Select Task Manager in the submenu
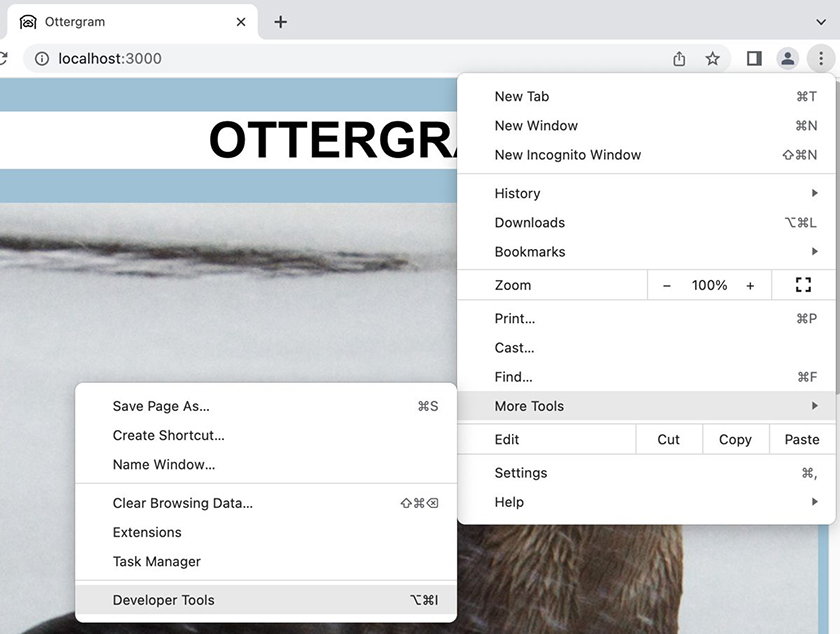Viewport: 840px width, 634px height. [158, 561]
